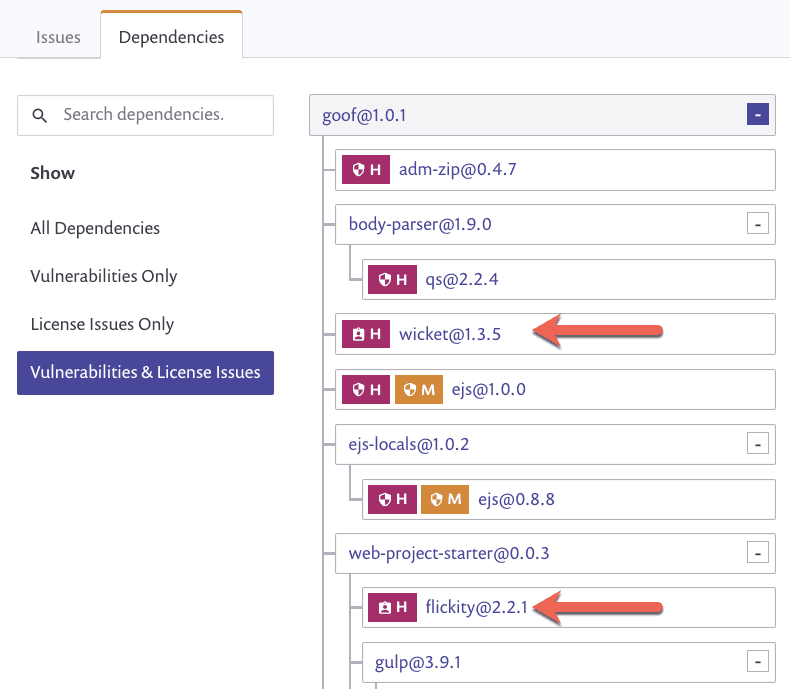Click the search magnifier icon
790x689 pixels.
(39, 115)
